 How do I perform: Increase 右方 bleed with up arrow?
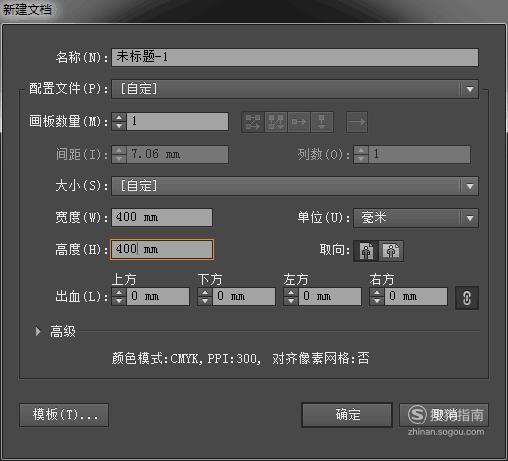[x=377, y=292]
